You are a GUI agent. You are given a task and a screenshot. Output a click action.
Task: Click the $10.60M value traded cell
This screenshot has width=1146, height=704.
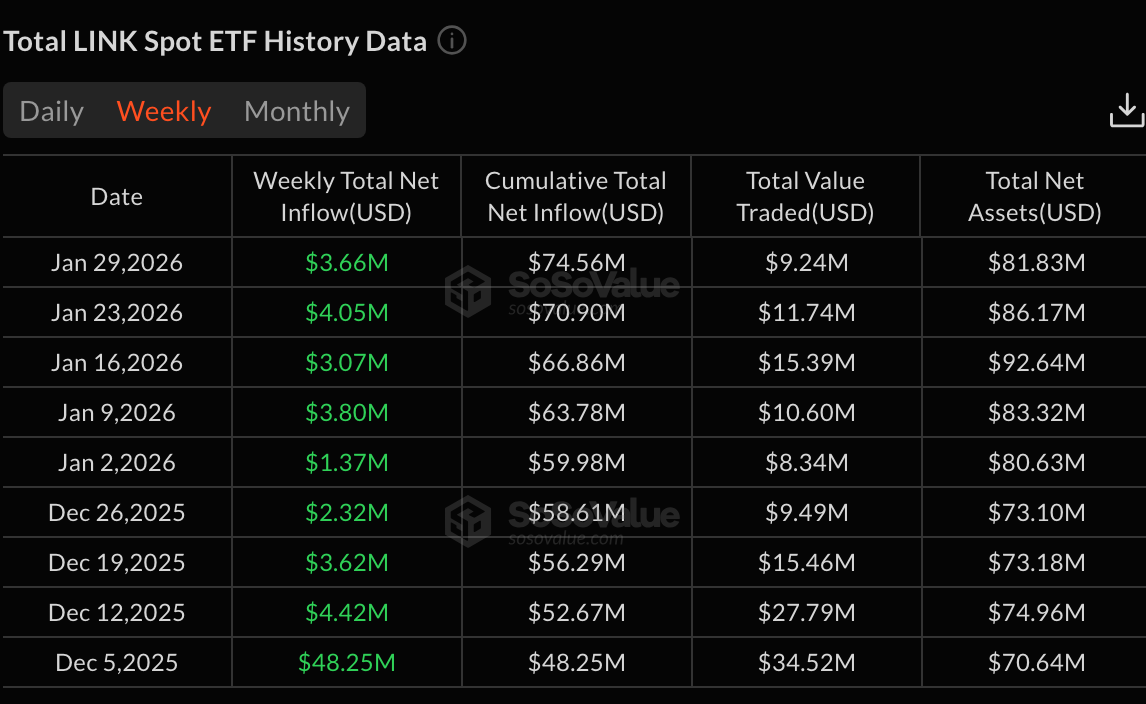tap(805, 412)
